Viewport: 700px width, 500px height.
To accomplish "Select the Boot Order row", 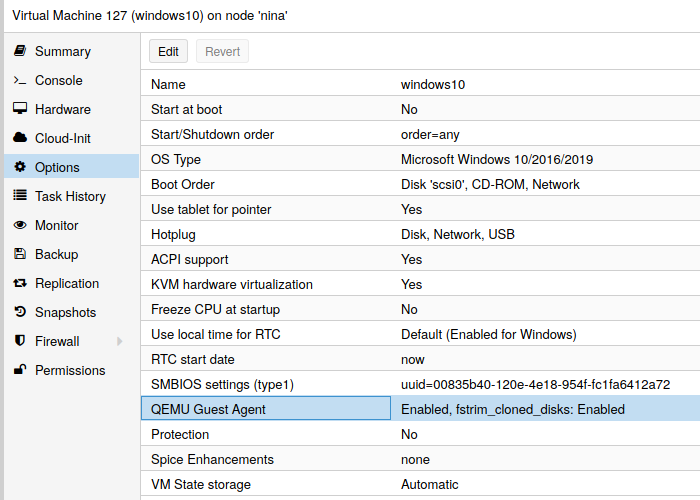I will (x=420, y=184).
